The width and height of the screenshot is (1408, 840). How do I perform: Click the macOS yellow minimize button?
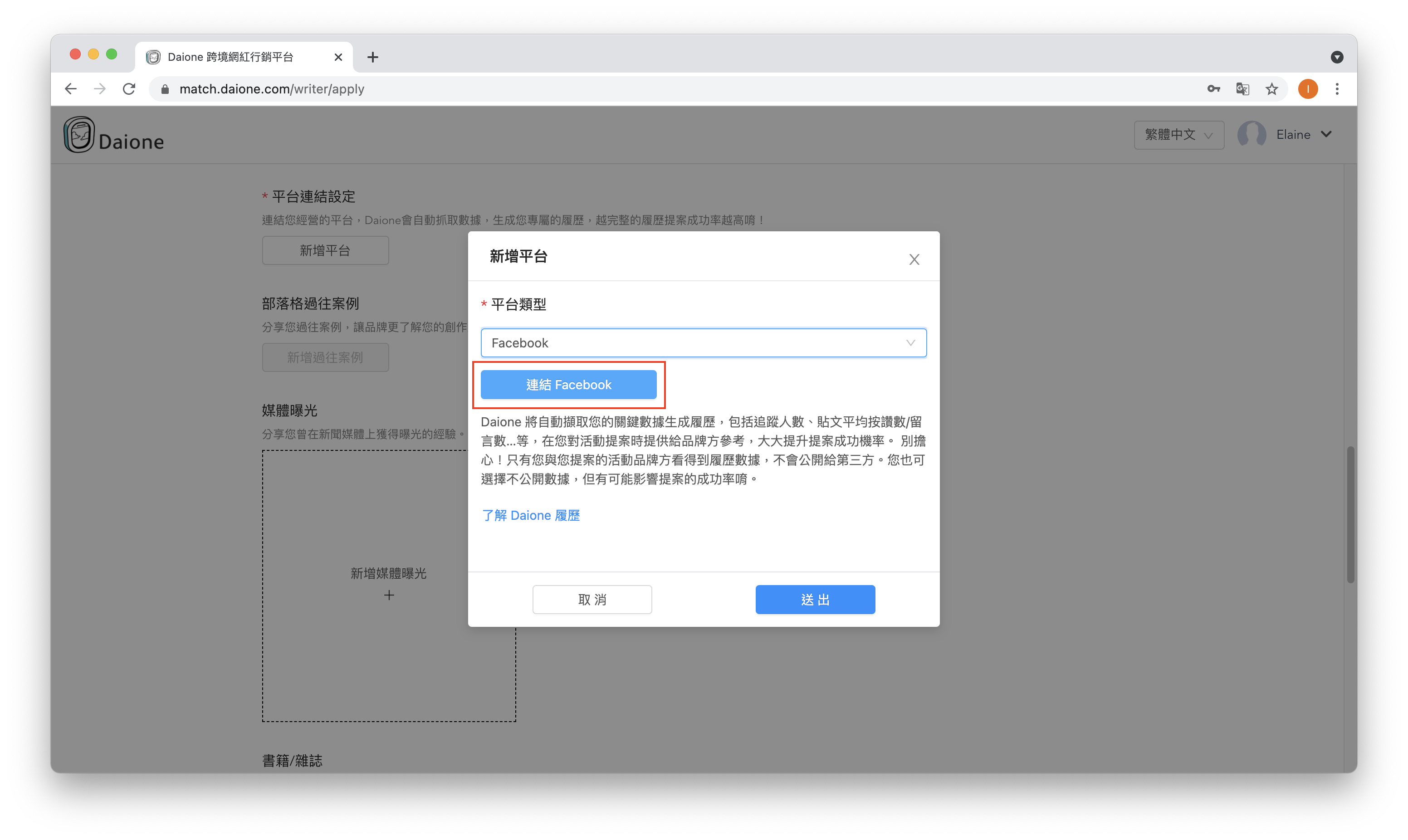(93, 54)
